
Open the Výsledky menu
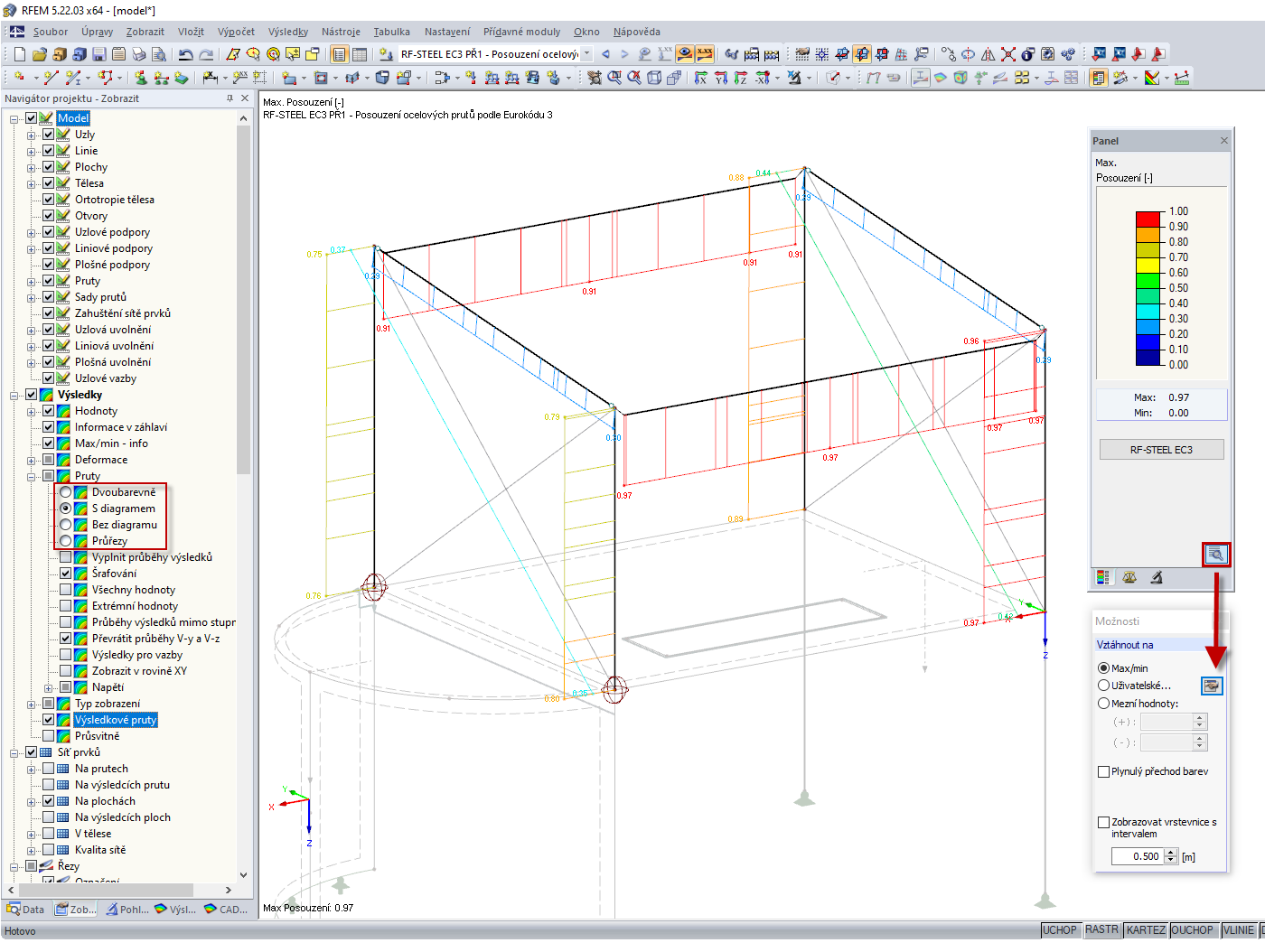[288, 32]
